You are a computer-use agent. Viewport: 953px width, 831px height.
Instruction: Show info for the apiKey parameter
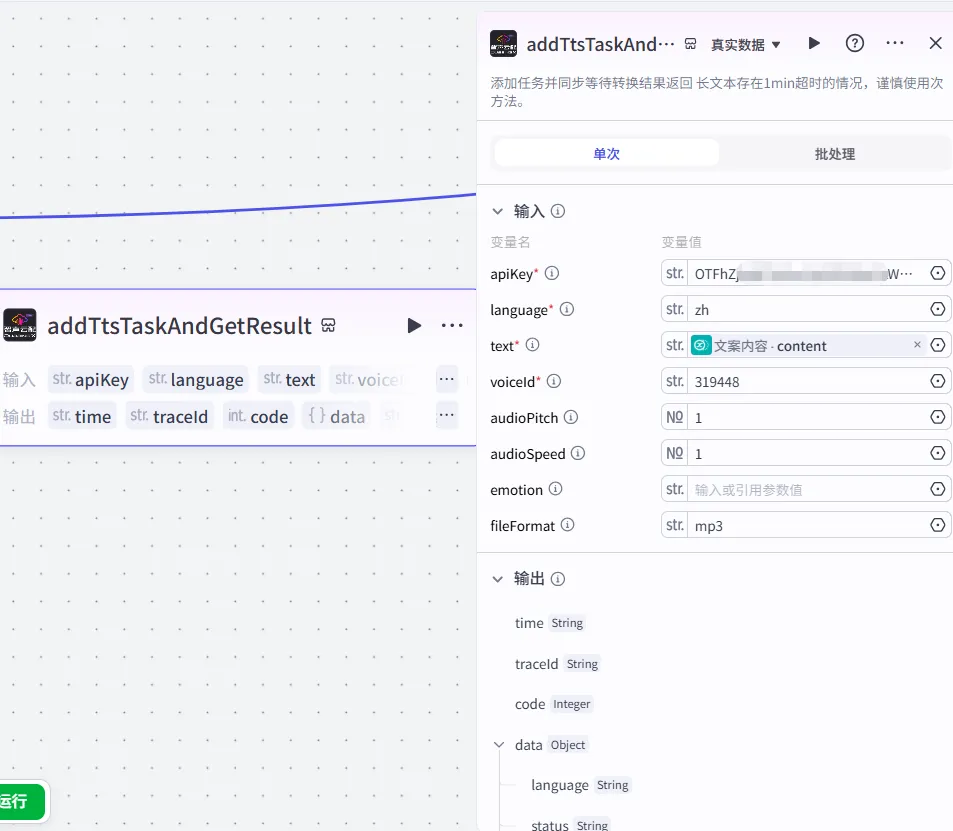click(552, 273)
